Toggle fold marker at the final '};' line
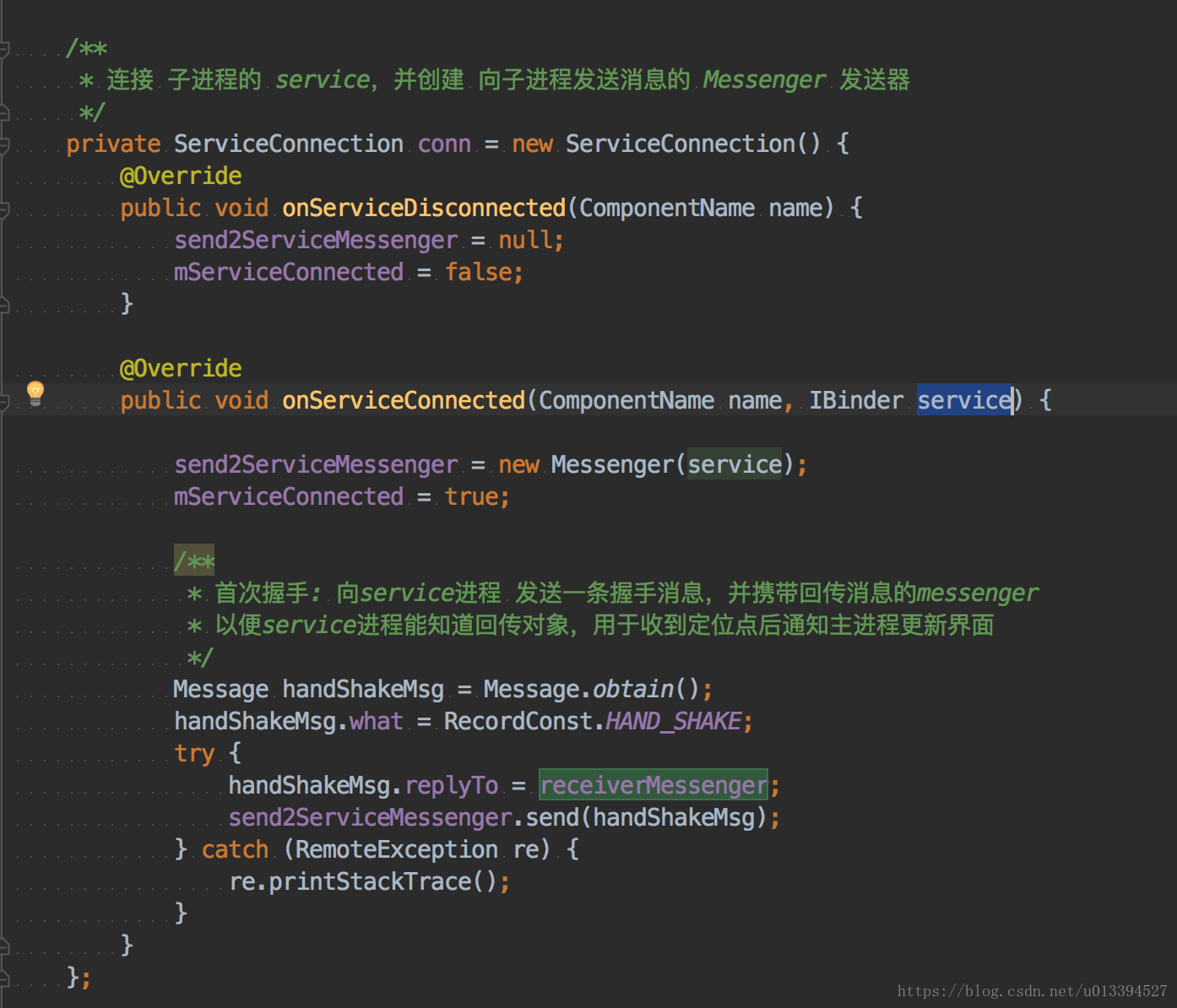The width and height of the screenshot is (1177, 1008). pos(4,978)
